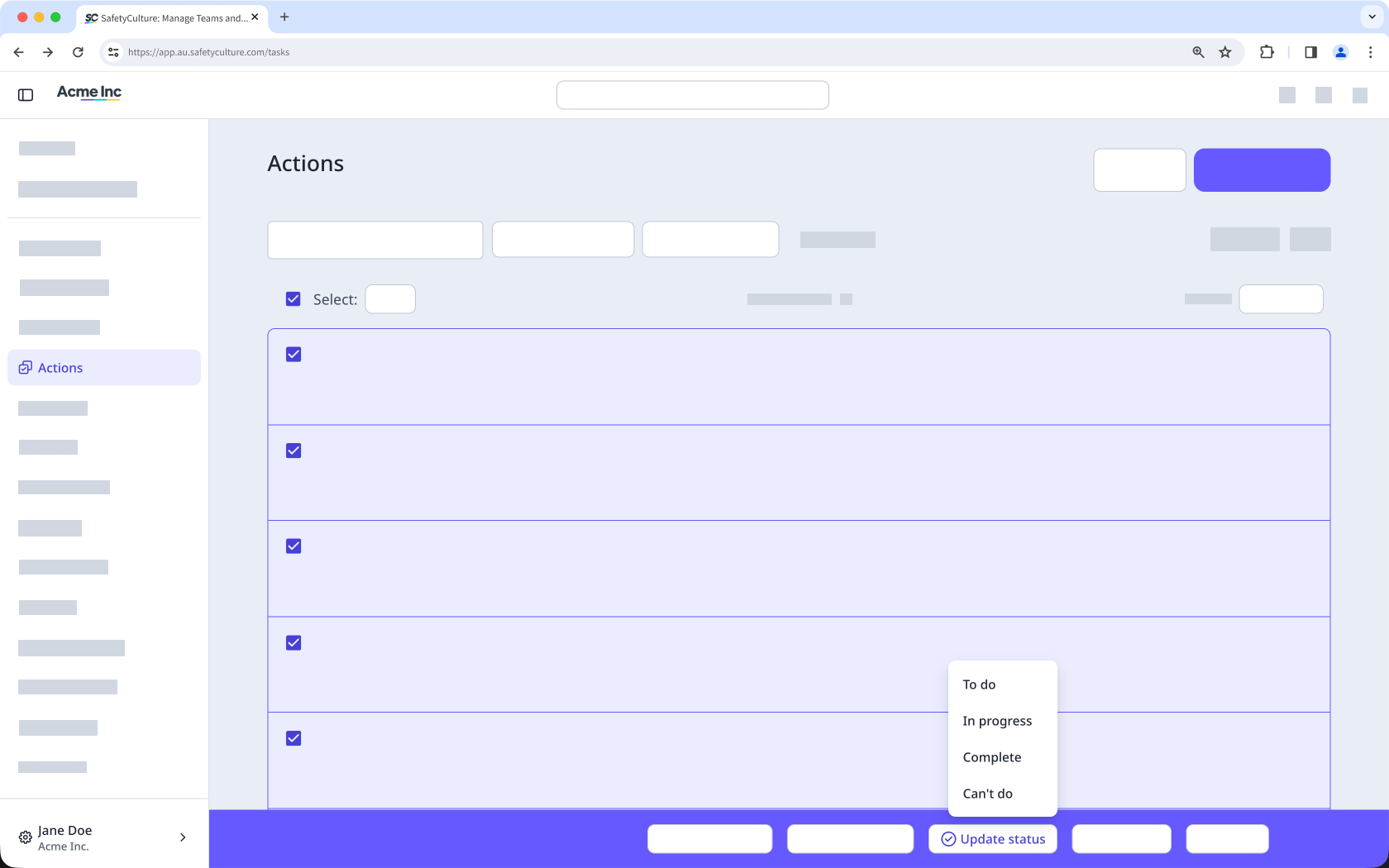Open browser extensions puzzle icon
The height and width of the screenshot is (868, 1389).
[x=1267, y=52]
